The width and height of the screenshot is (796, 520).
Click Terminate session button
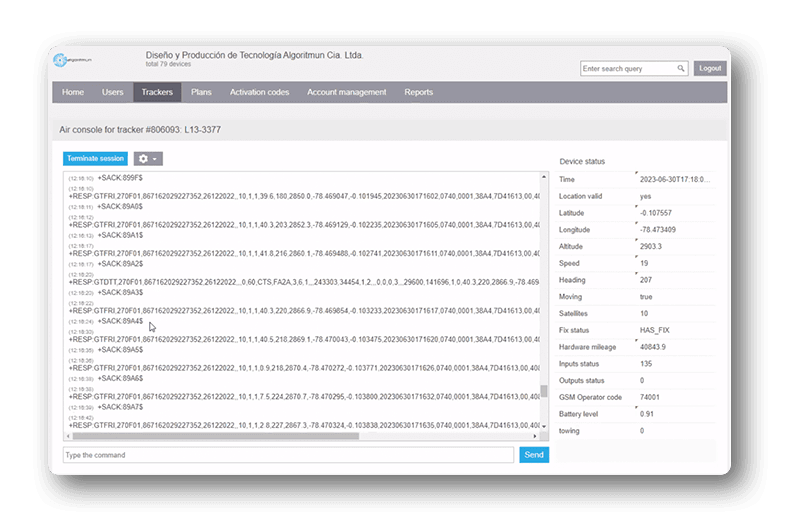point(95,158)
